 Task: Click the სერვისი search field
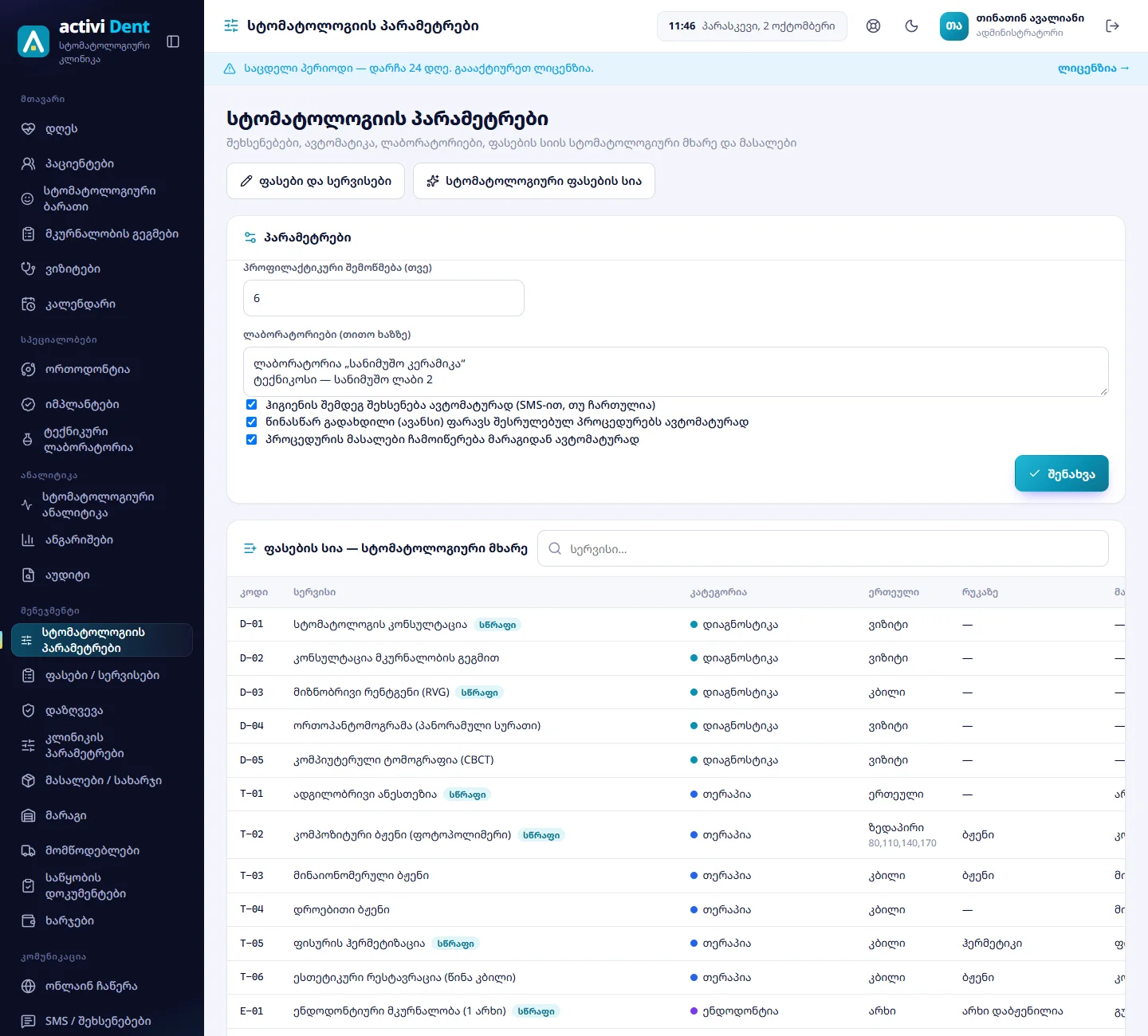coord(824,548)
